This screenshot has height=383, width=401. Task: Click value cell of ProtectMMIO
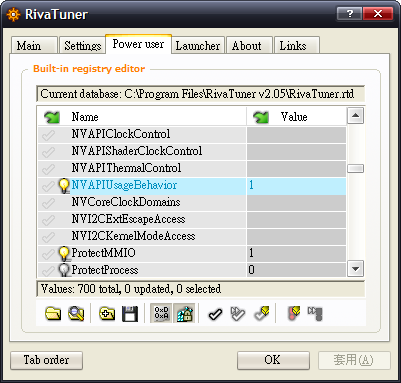click(x=296, y=253)
